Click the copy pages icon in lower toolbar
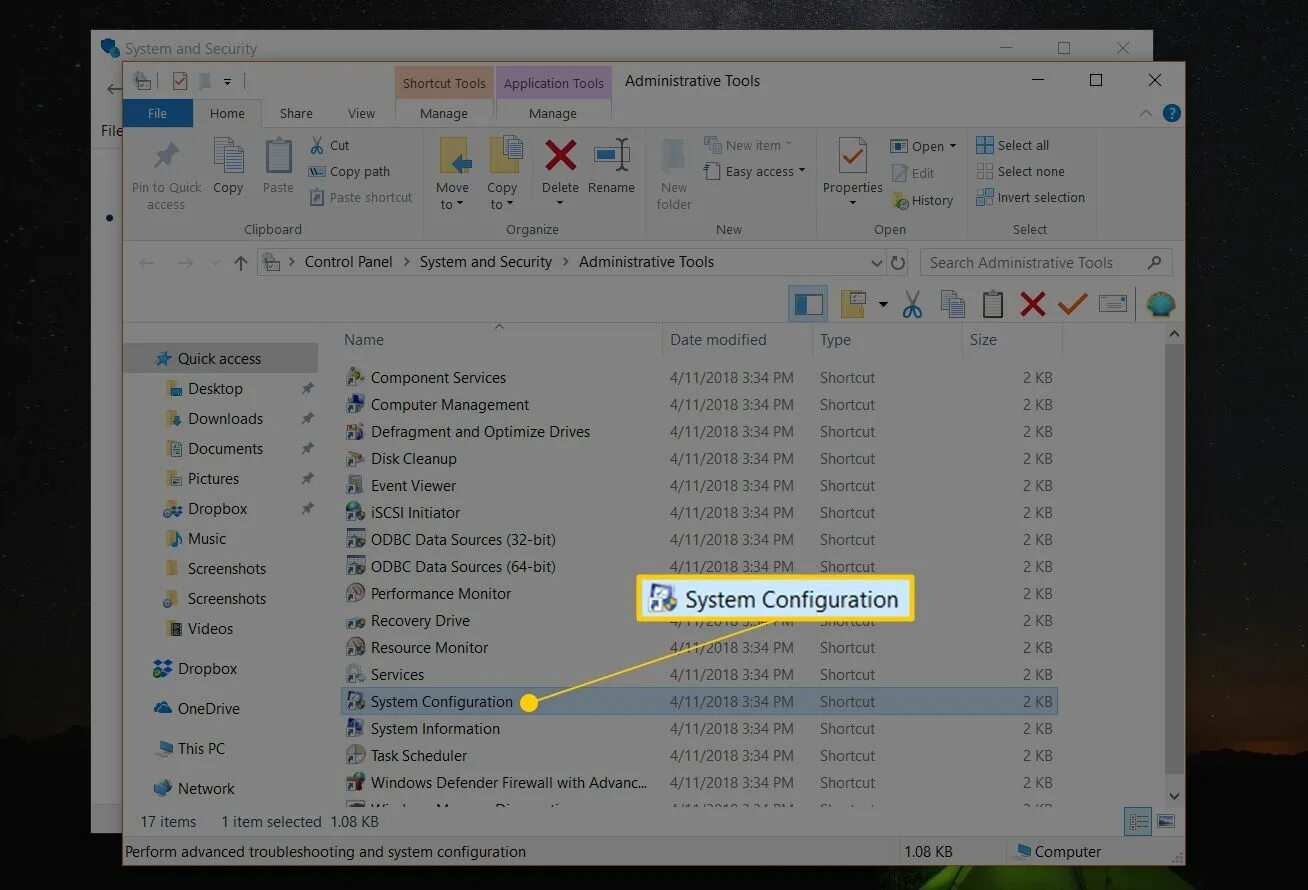 click(x=952, y=304)
